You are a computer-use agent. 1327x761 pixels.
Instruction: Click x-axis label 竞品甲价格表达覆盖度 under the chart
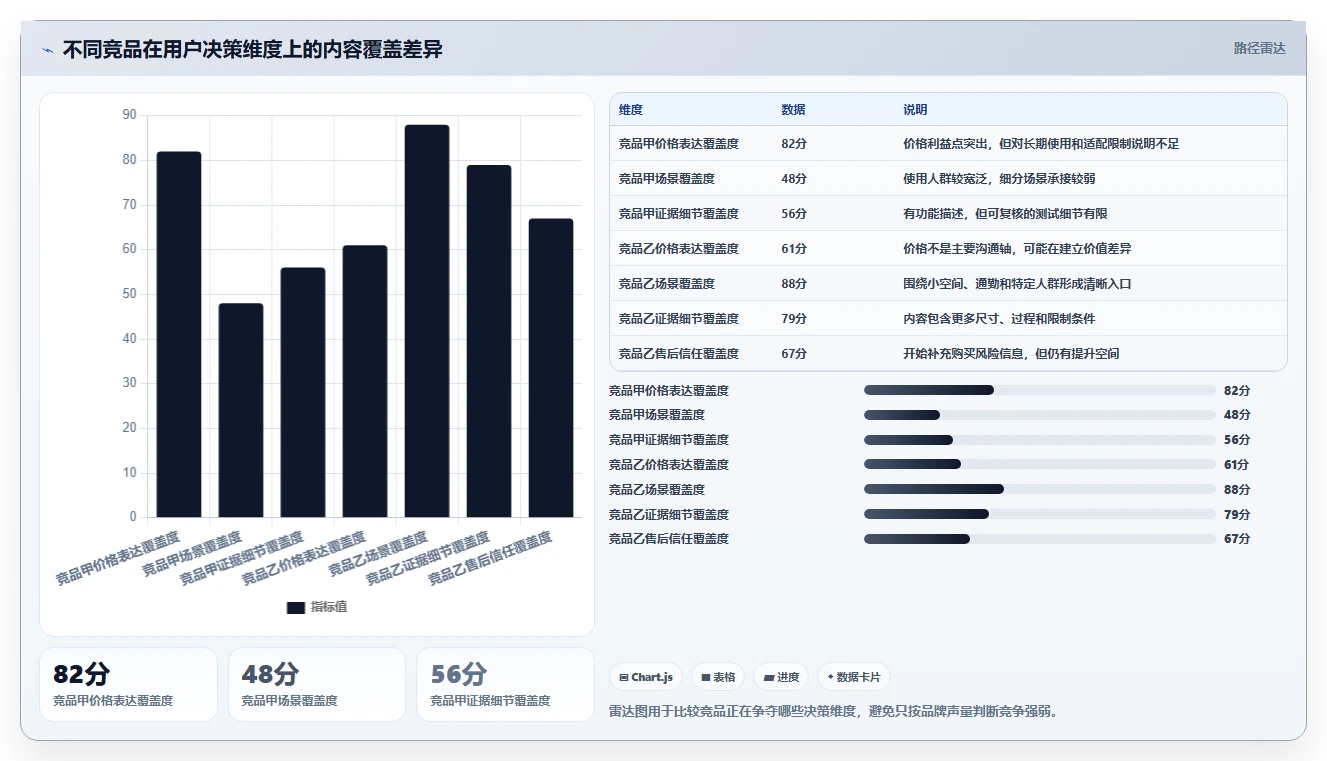pyautogui.click(x=117, y=559)
